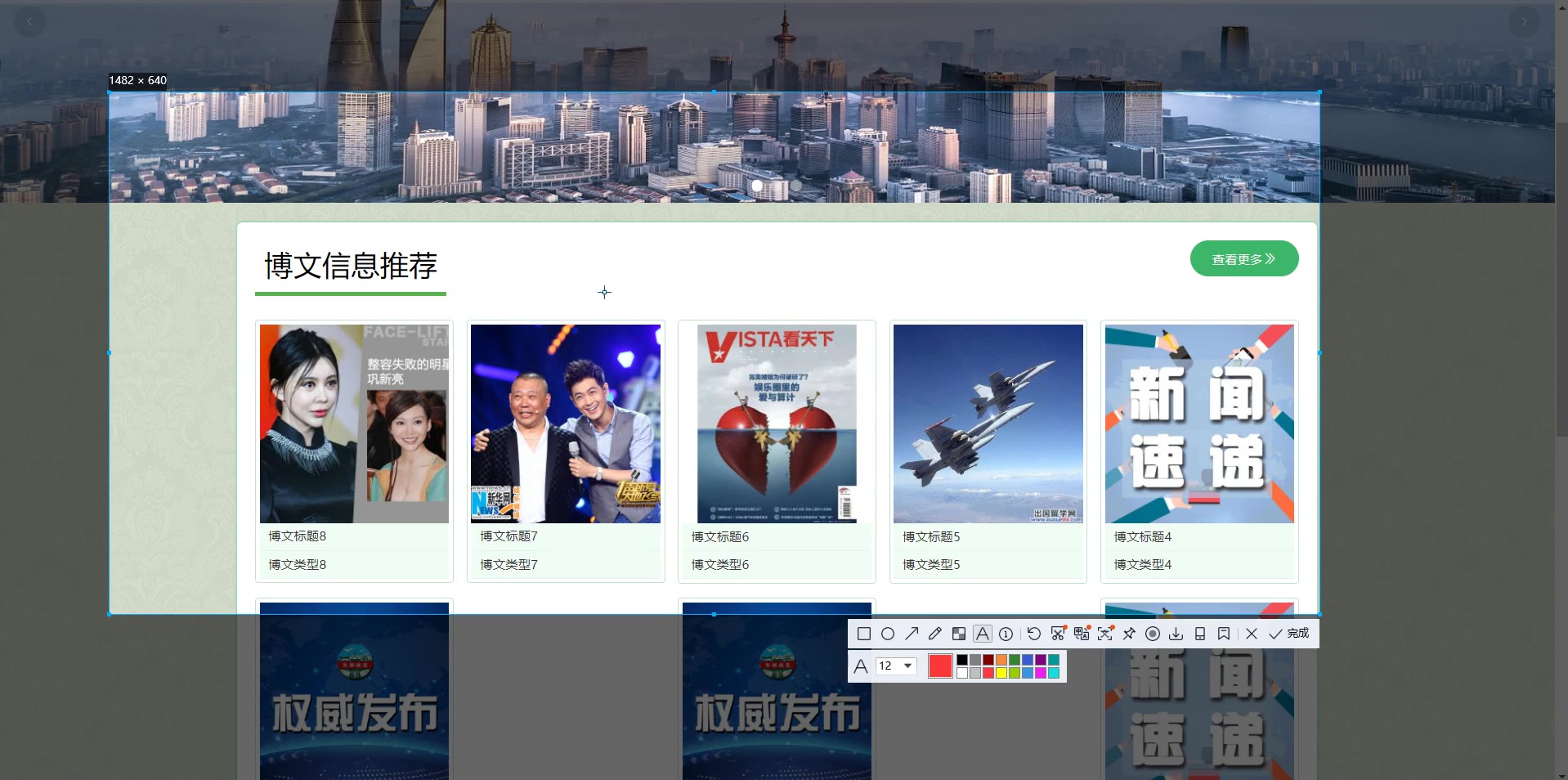This screenshot has height=780, width=1568.
Task: Click the 博文标题7 title
Action: coord(508,536)
